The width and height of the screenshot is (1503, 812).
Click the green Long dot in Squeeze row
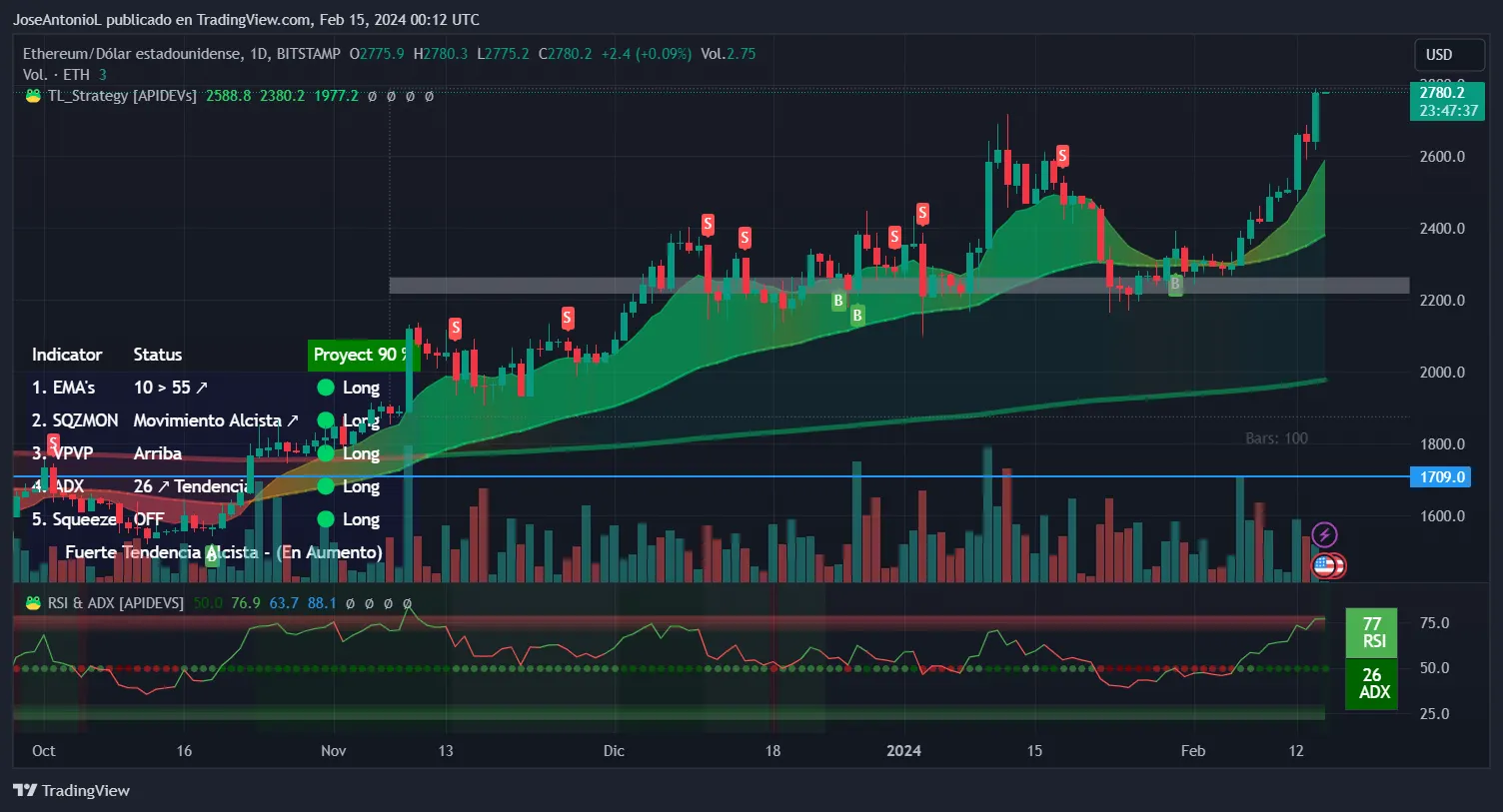point(325,519)
